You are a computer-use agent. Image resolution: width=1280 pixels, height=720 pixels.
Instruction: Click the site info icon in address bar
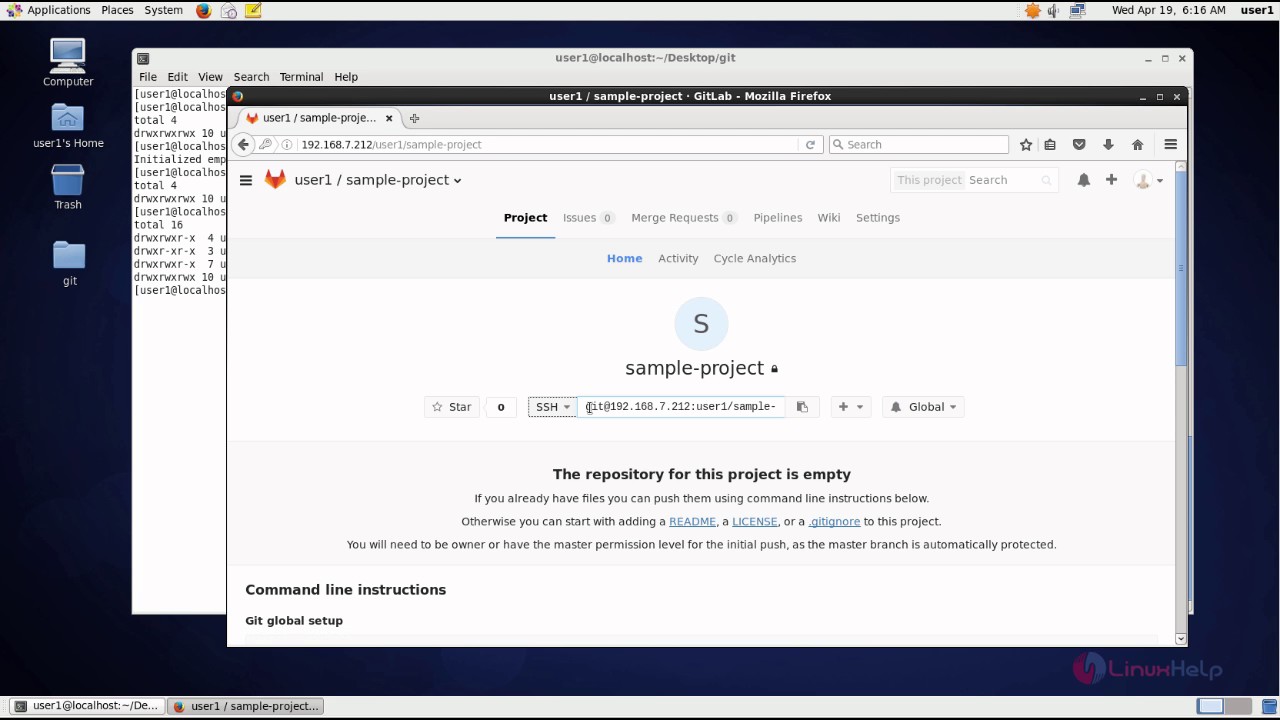(x=287, y=144)
